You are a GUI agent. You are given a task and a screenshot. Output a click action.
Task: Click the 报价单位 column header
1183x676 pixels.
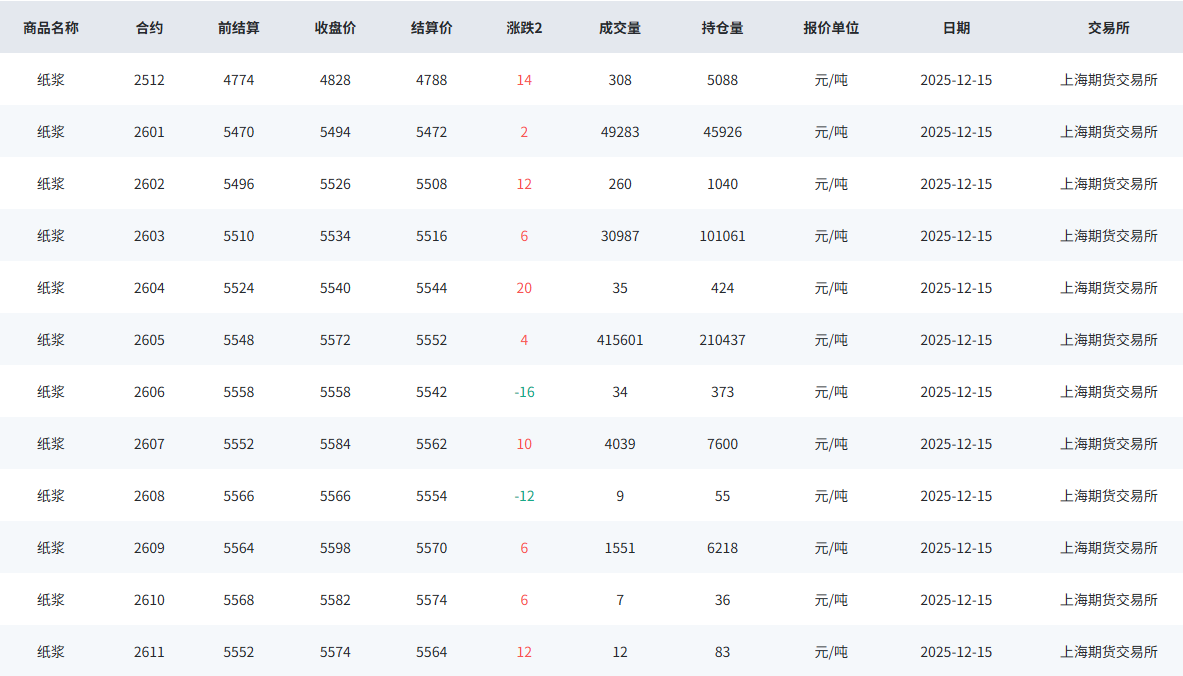[x=831, y=28]
